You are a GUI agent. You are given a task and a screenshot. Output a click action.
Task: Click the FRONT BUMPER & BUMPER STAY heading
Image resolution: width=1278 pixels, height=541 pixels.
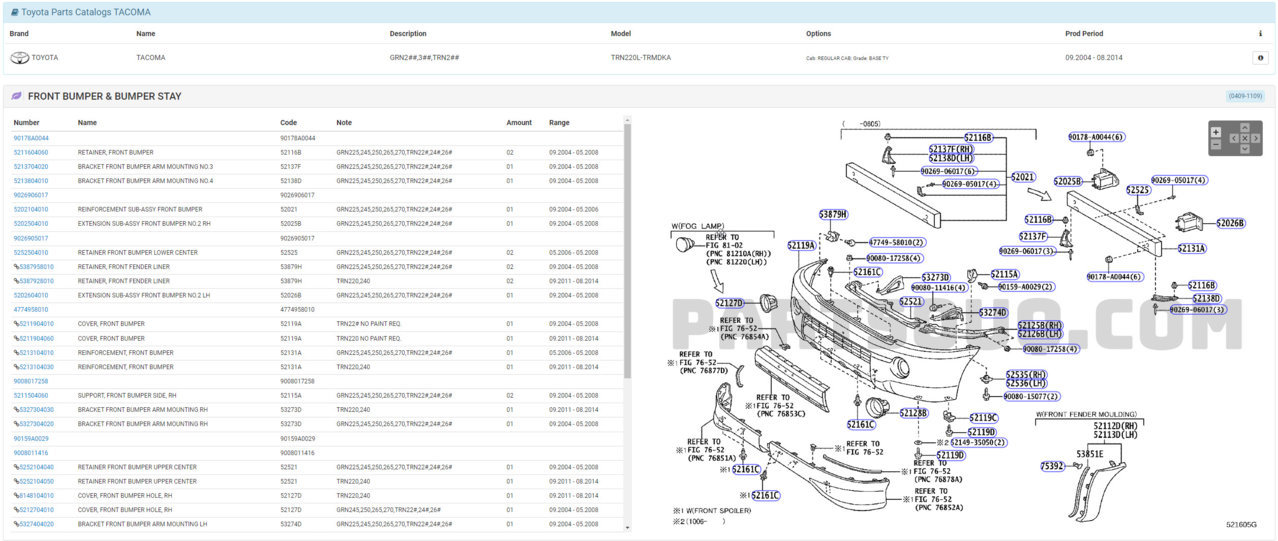click(x=105, y=96)
